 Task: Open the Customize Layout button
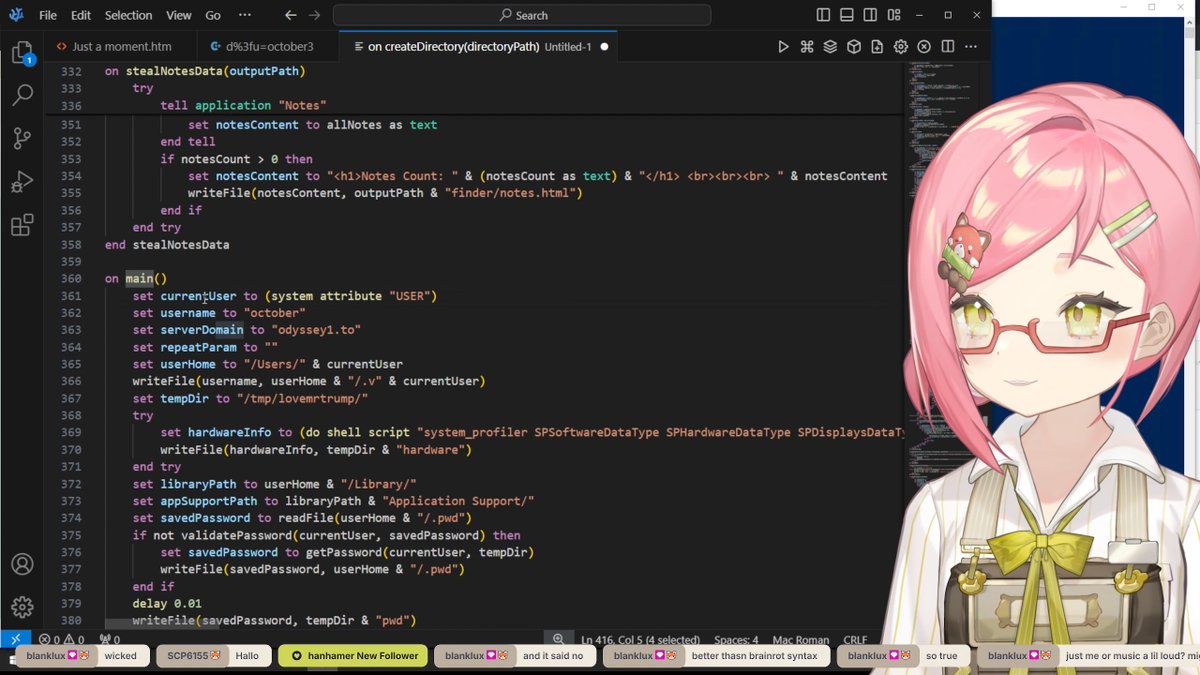coord(895,15)
